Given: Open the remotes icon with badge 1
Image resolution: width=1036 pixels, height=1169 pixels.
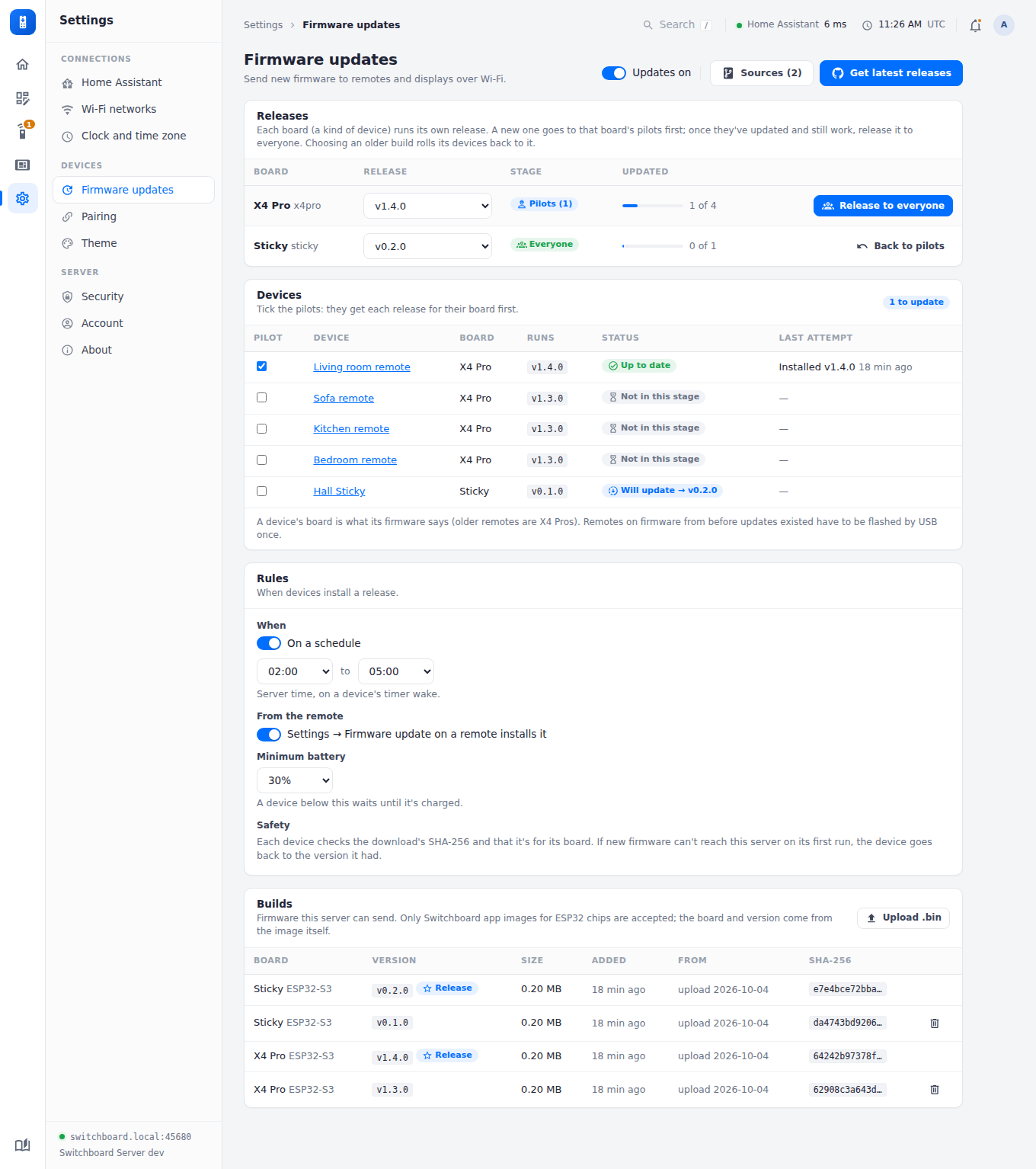Looking at the screenshot, I should click(23, 131).
